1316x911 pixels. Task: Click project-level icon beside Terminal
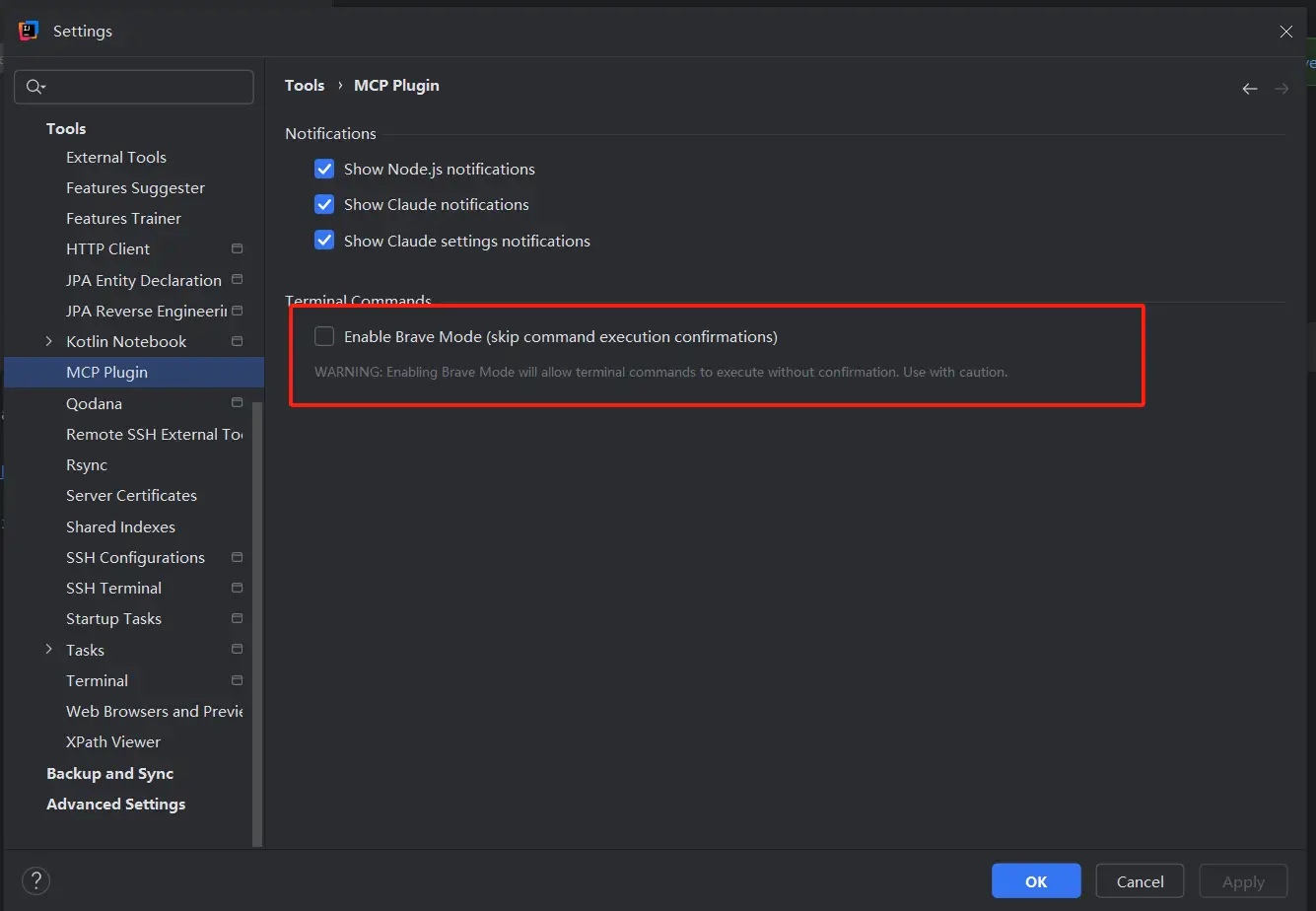click(237, 680)
